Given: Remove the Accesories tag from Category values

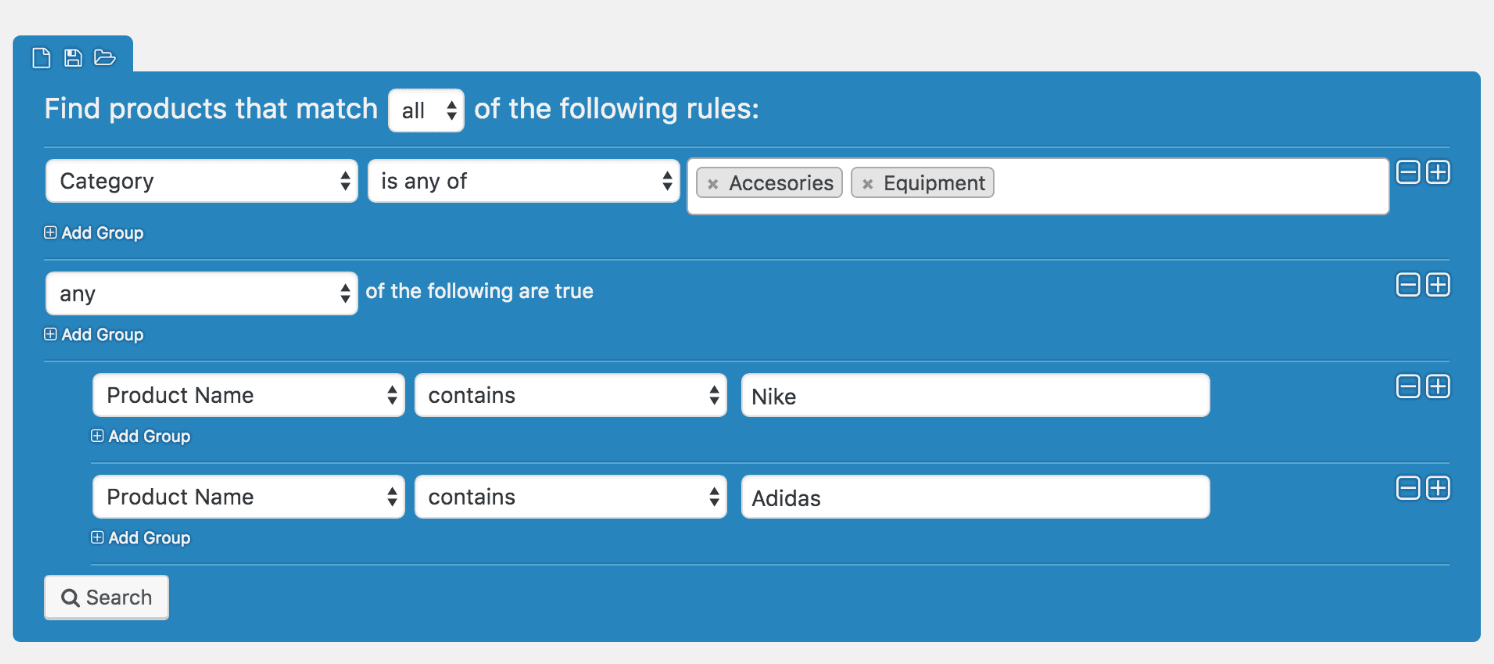Looking at the screenshot, I should 713,184.
